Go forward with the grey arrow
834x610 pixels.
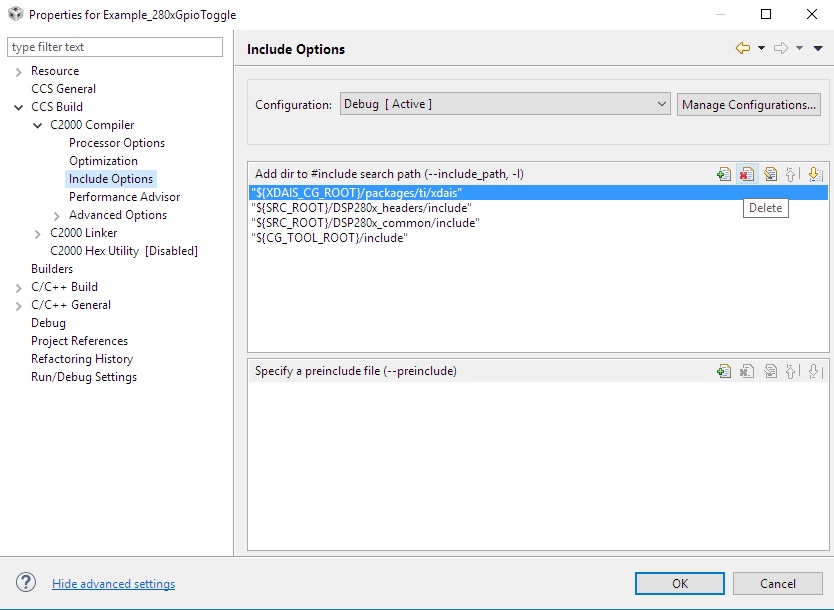point(781,48)
